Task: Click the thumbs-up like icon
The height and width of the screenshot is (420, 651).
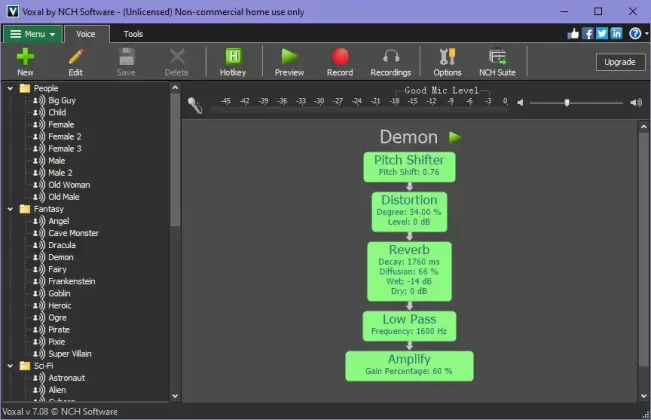Action: click(x=573, y=34)
